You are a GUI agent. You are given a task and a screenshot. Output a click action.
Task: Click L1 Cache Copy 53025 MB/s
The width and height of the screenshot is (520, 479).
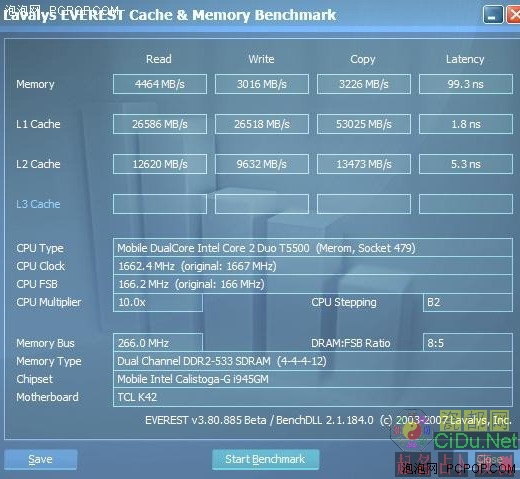[364, 124]
